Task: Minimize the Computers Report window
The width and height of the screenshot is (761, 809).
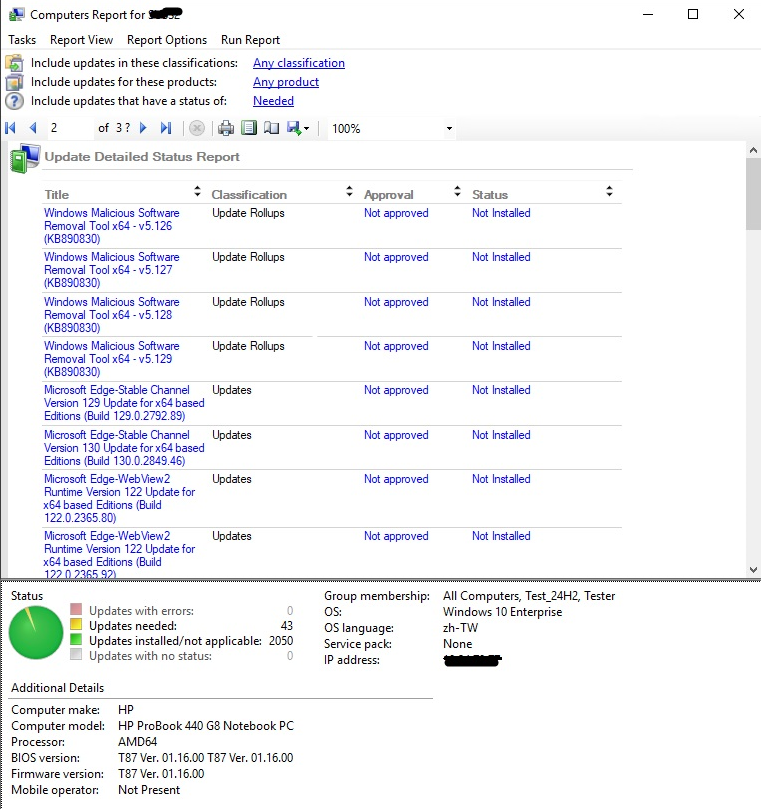Action: click(x=648, y=14)
